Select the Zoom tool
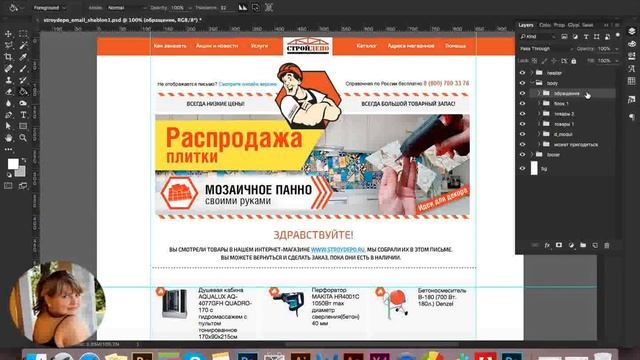Screen dimensions: 640x360 coord(23,138)
